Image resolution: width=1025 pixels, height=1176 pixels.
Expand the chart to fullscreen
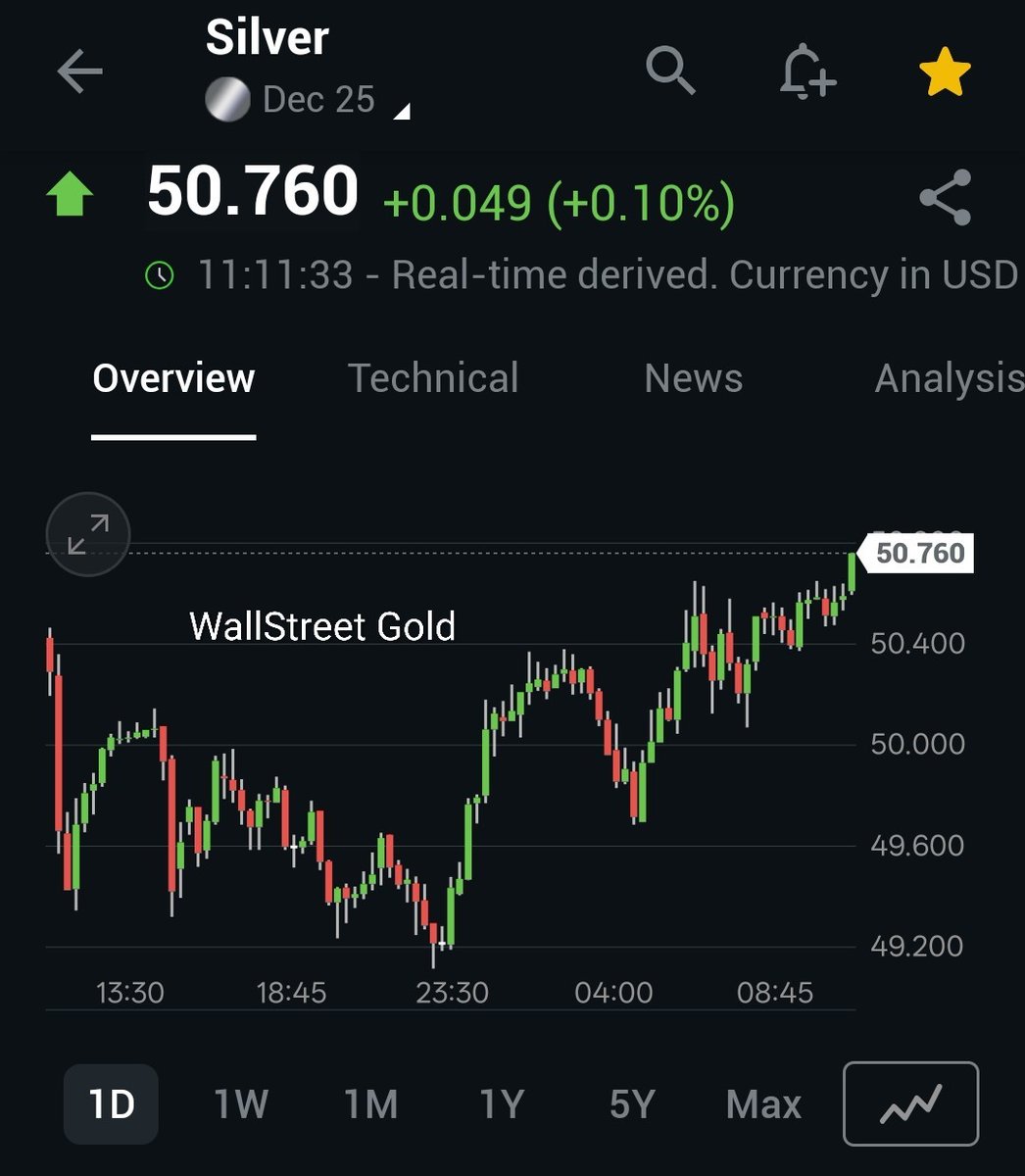point(87,535)
